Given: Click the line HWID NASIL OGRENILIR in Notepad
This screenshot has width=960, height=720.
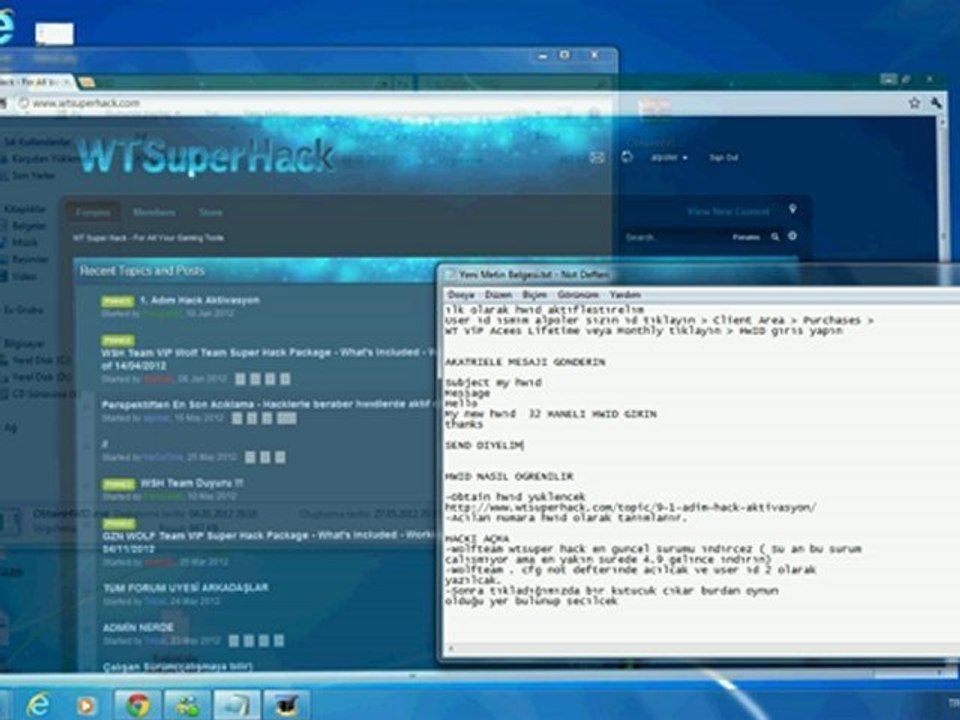Looking at the screenshot, I should (x=509, y=476).
